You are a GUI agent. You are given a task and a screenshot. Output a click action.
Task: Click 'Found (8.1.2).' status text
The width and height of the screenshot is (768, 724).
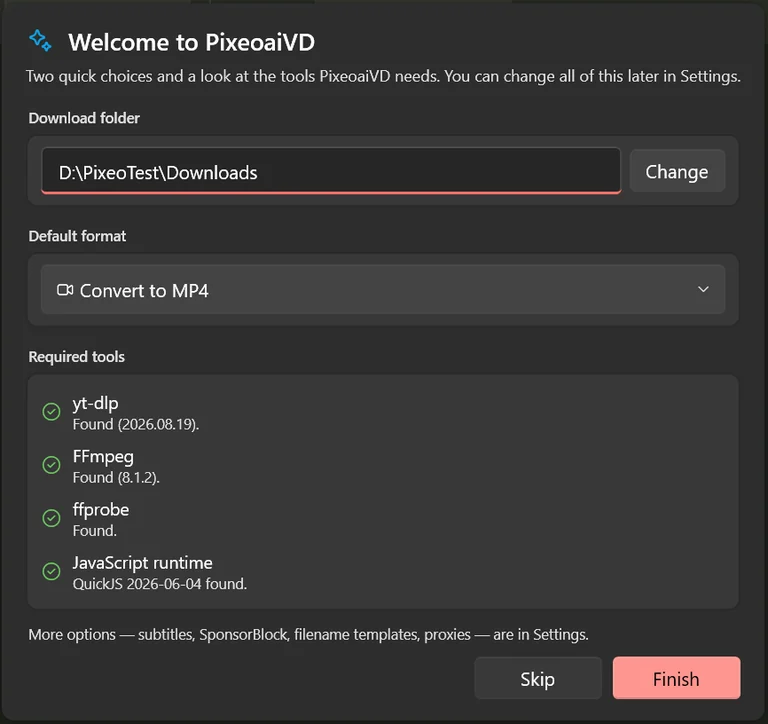(x=116, y=478)
